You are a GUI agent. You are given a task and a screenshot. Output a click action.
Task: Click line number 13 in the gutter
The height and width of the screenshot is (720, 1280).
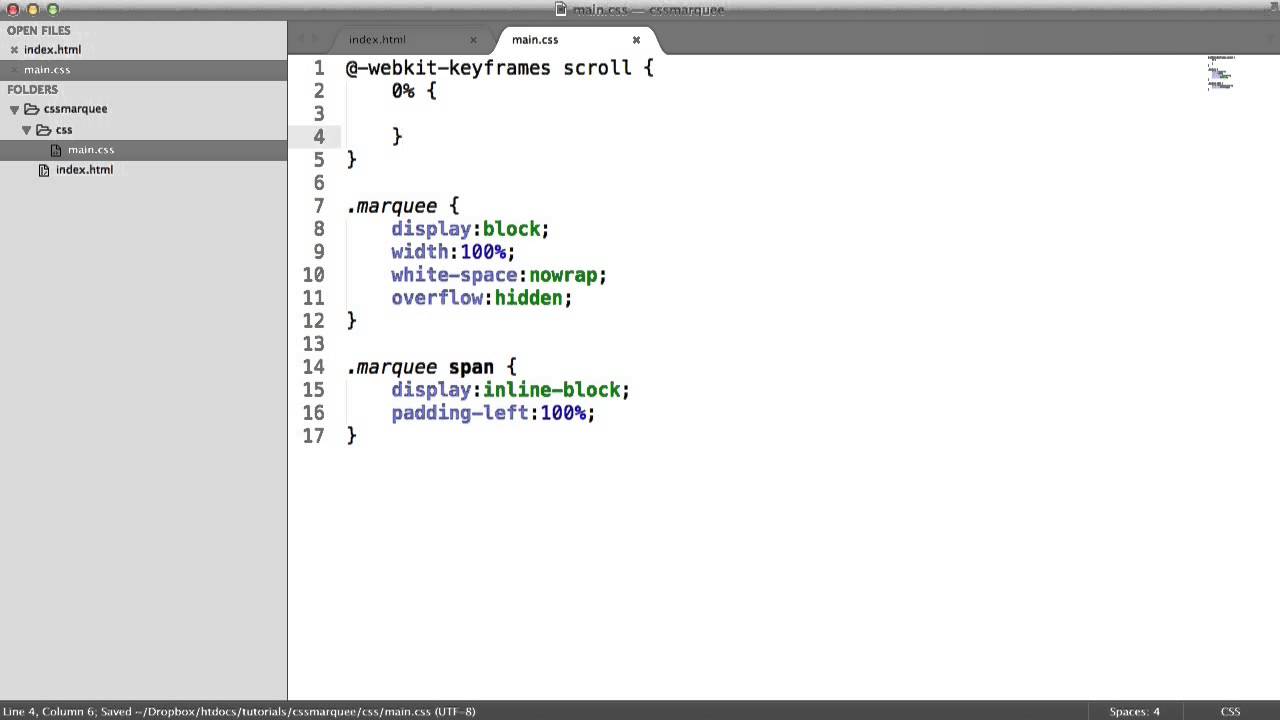[313, 344]
